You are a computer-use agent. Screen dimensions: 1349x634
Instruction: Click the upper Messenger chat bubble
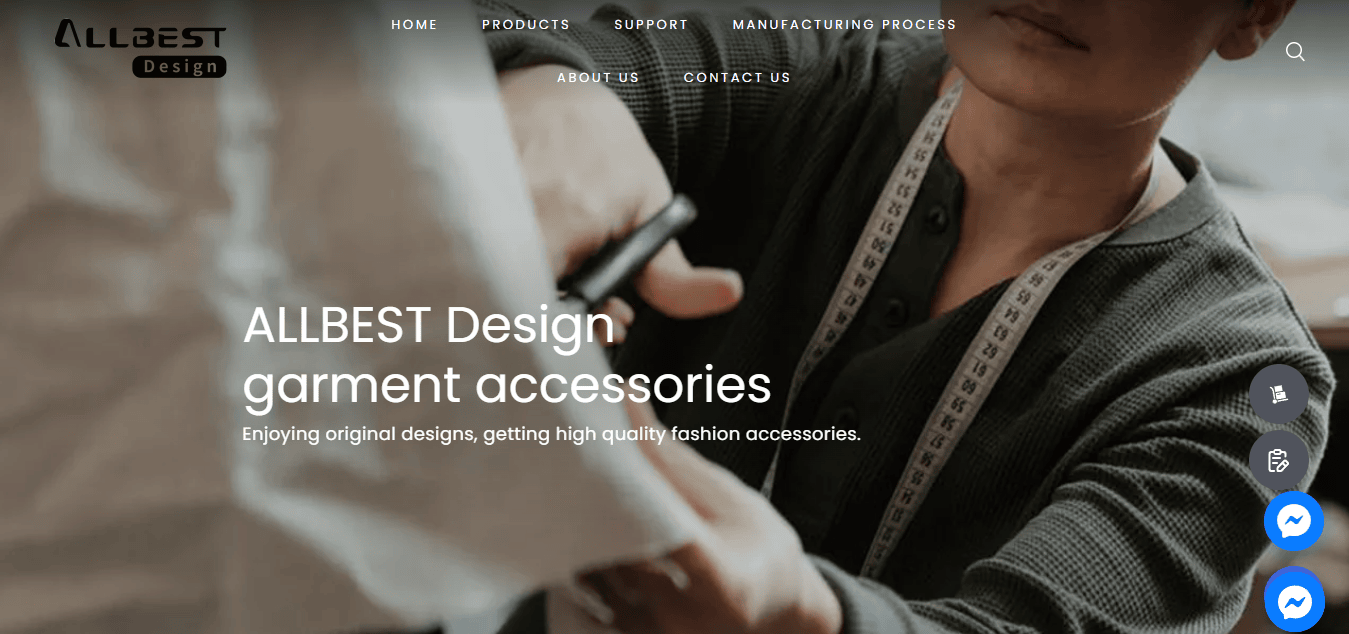click(x=1294, y=521)
